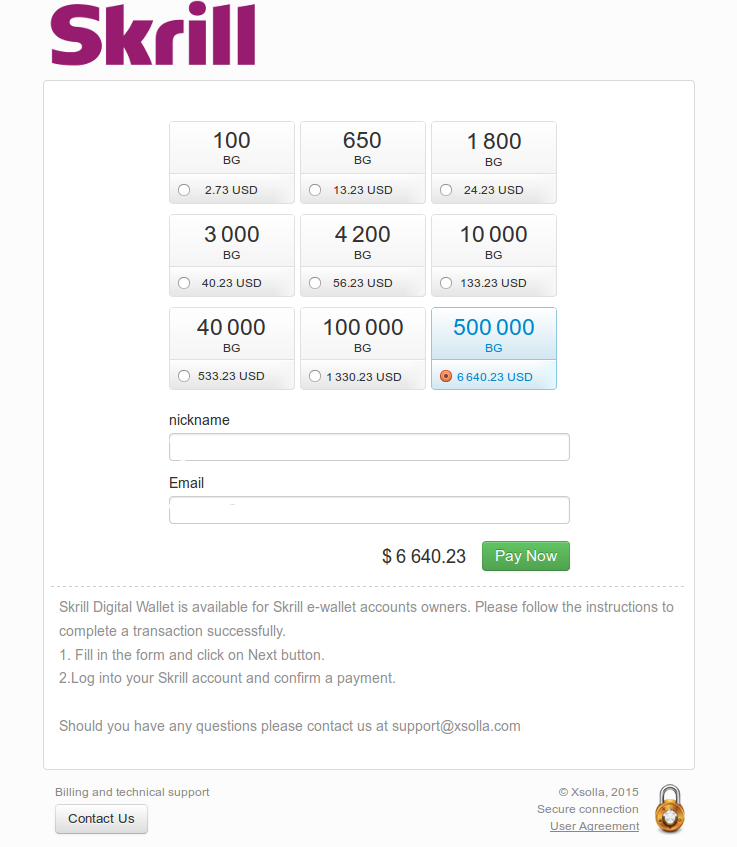Select the 1 330.23 USD radio button

tap(315, 377)
